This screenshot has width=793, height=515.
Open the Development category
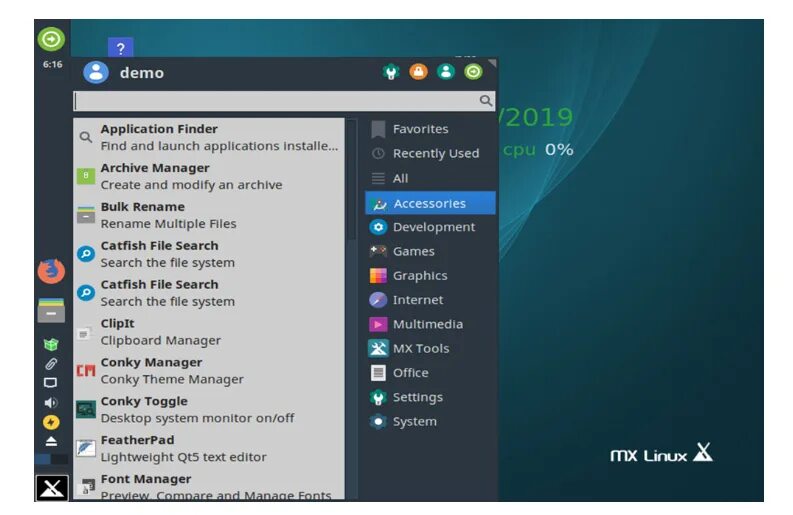coord(430,227)
